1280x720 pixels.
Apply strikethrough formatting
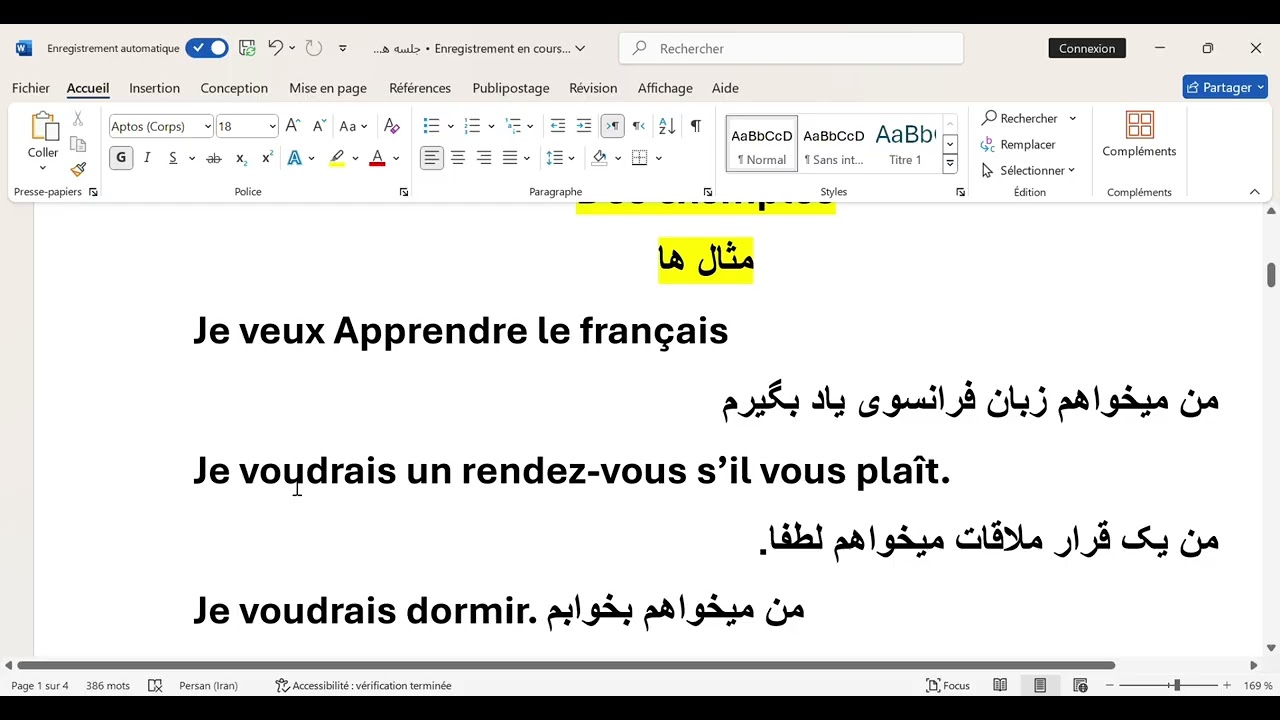pyautogui.click(x=213, y=158)
